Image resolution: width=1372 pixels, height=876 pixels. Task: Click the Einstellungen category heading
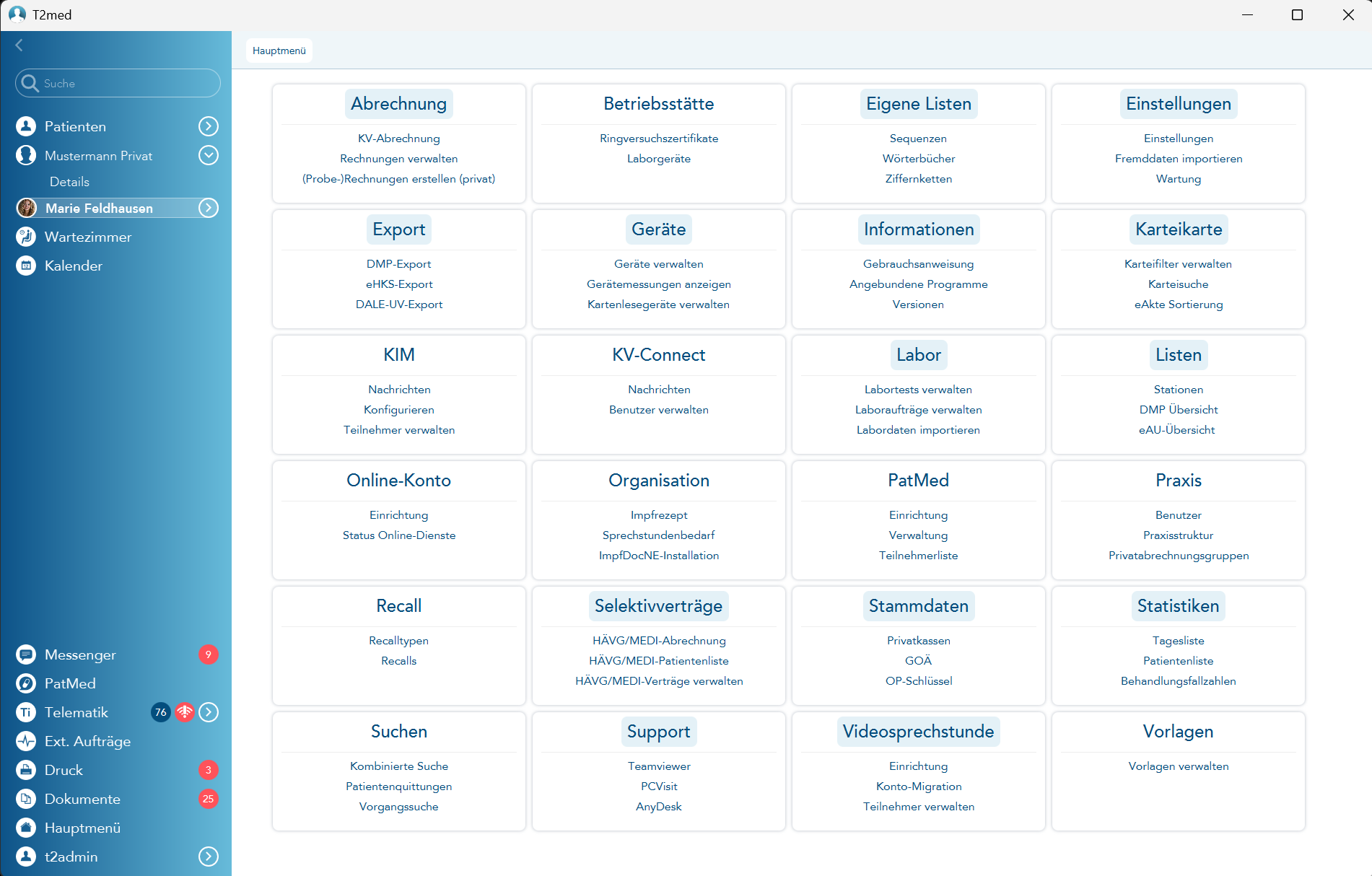pyautogui.click(x=1178, y=104)
